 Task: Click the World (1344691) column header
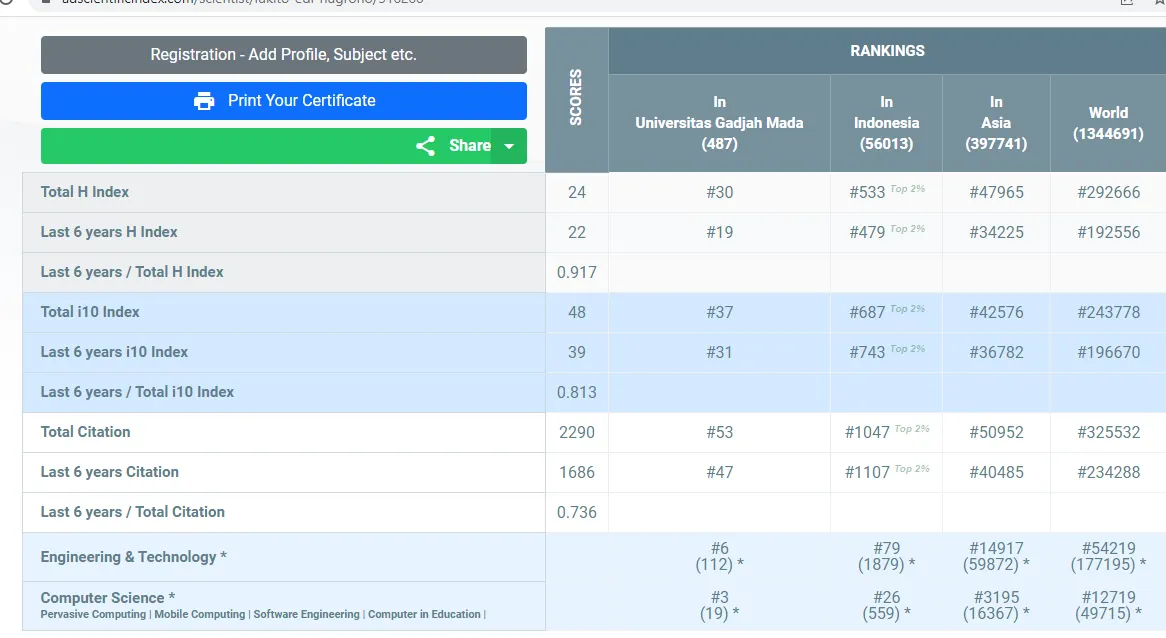pyautogui.click(x=1108, y=123)
